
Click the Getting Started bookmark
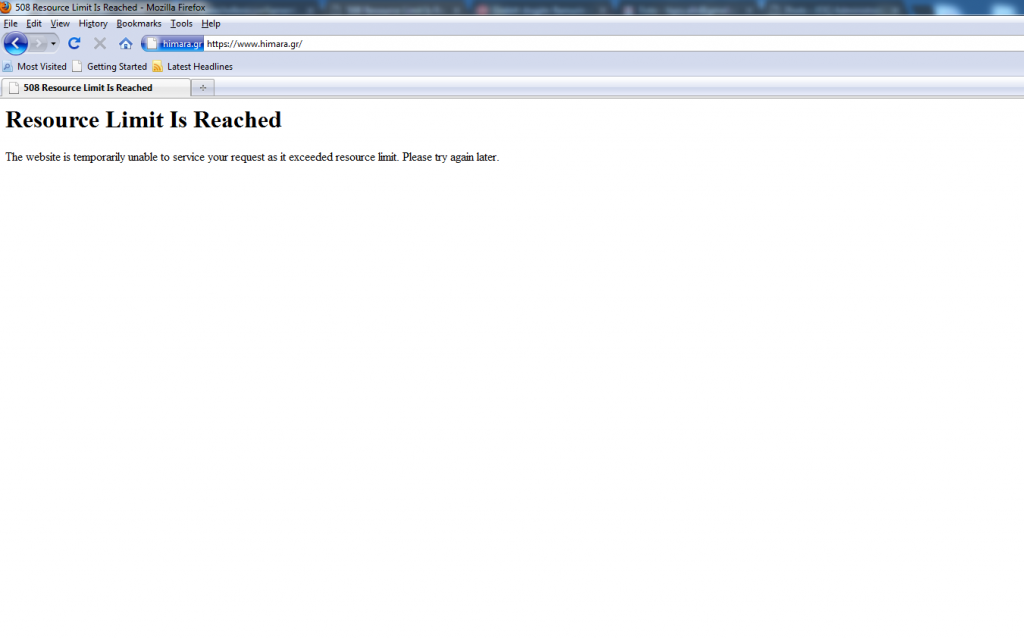(109, 67)
